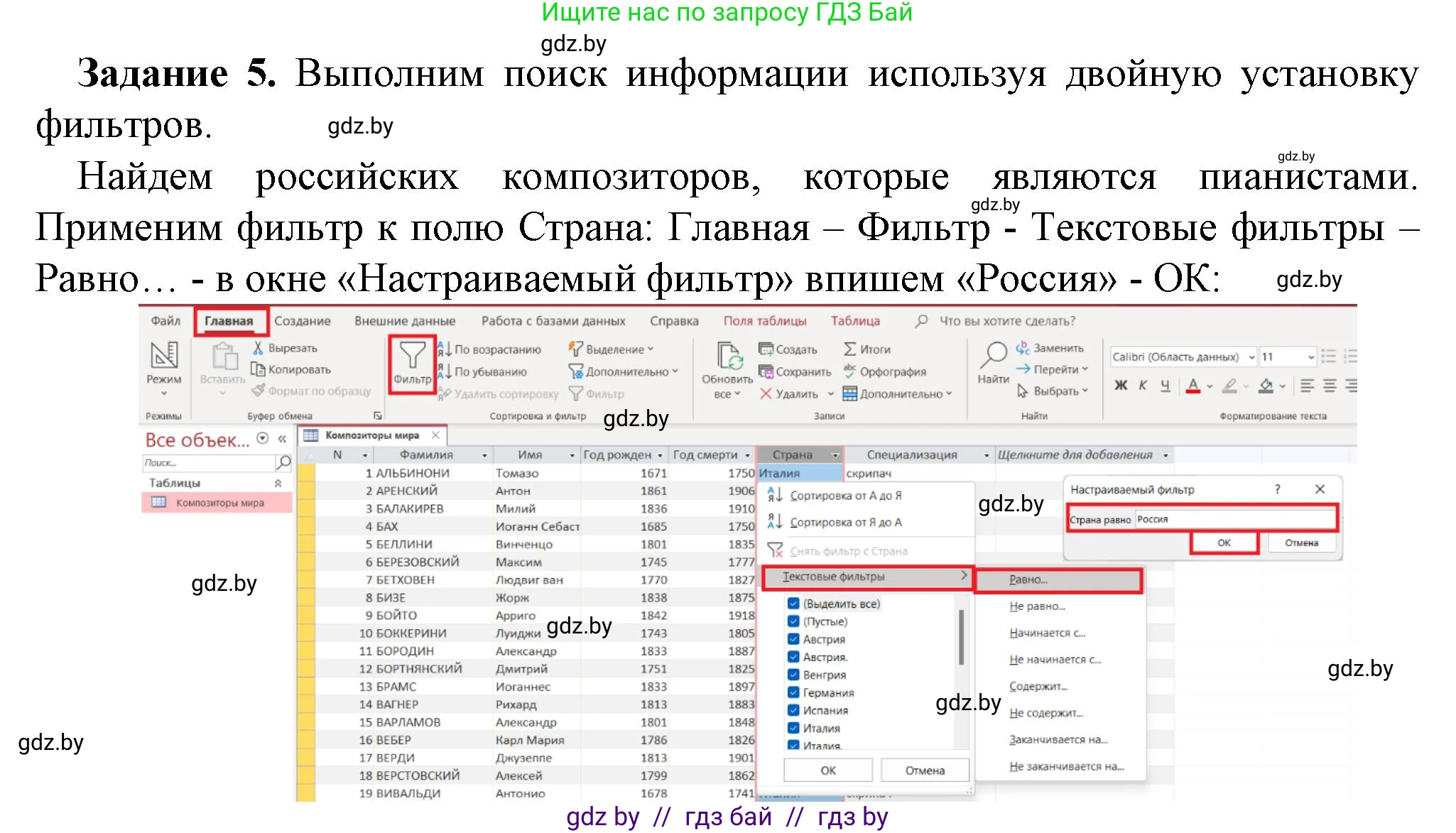Screen dimensions: 1456x833
Task: Uncheck Австрия in the filter list
Action: [x=793, y=638]
